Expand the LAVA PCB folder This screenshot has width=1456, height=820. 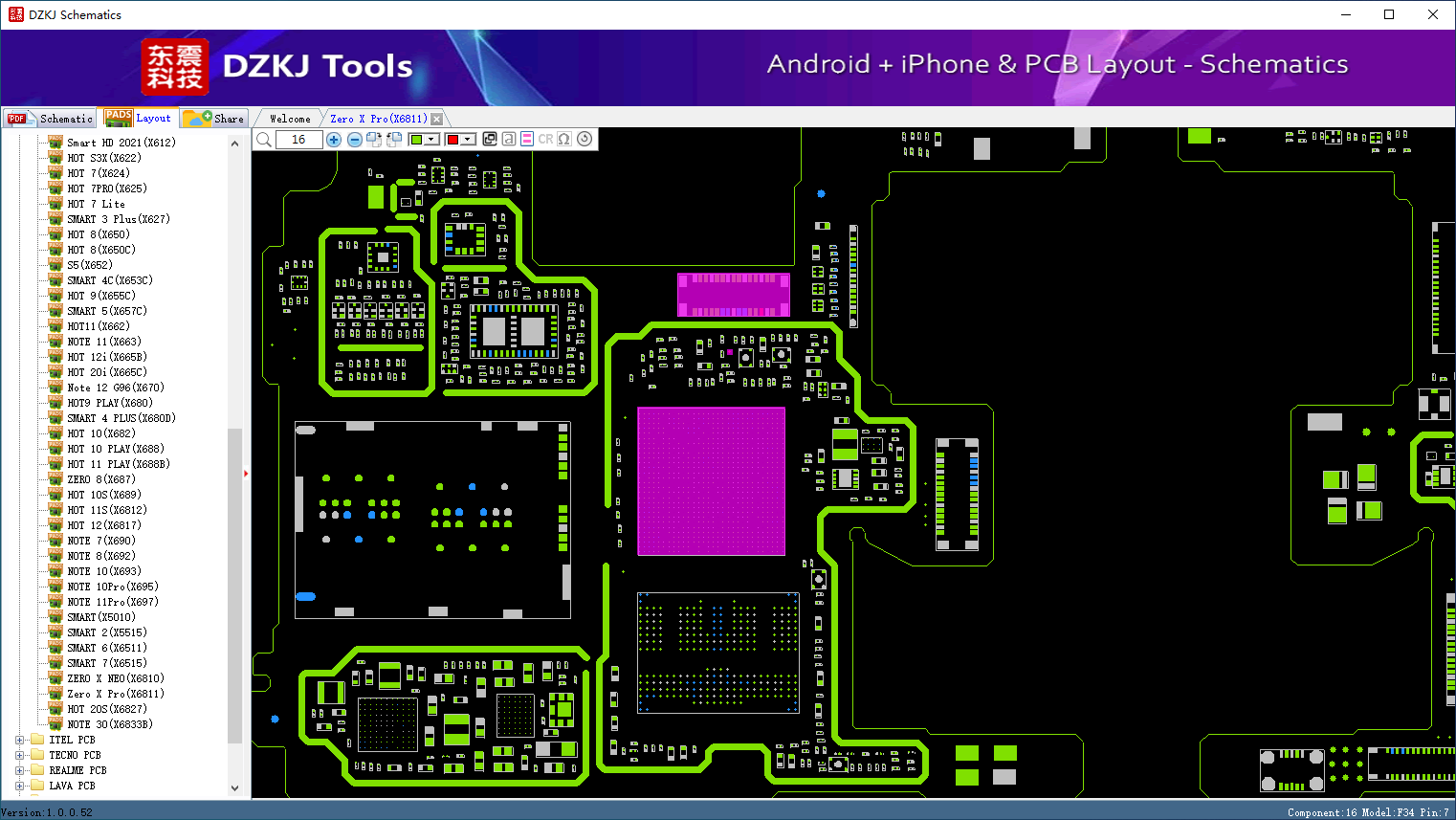tap(20, 786)
